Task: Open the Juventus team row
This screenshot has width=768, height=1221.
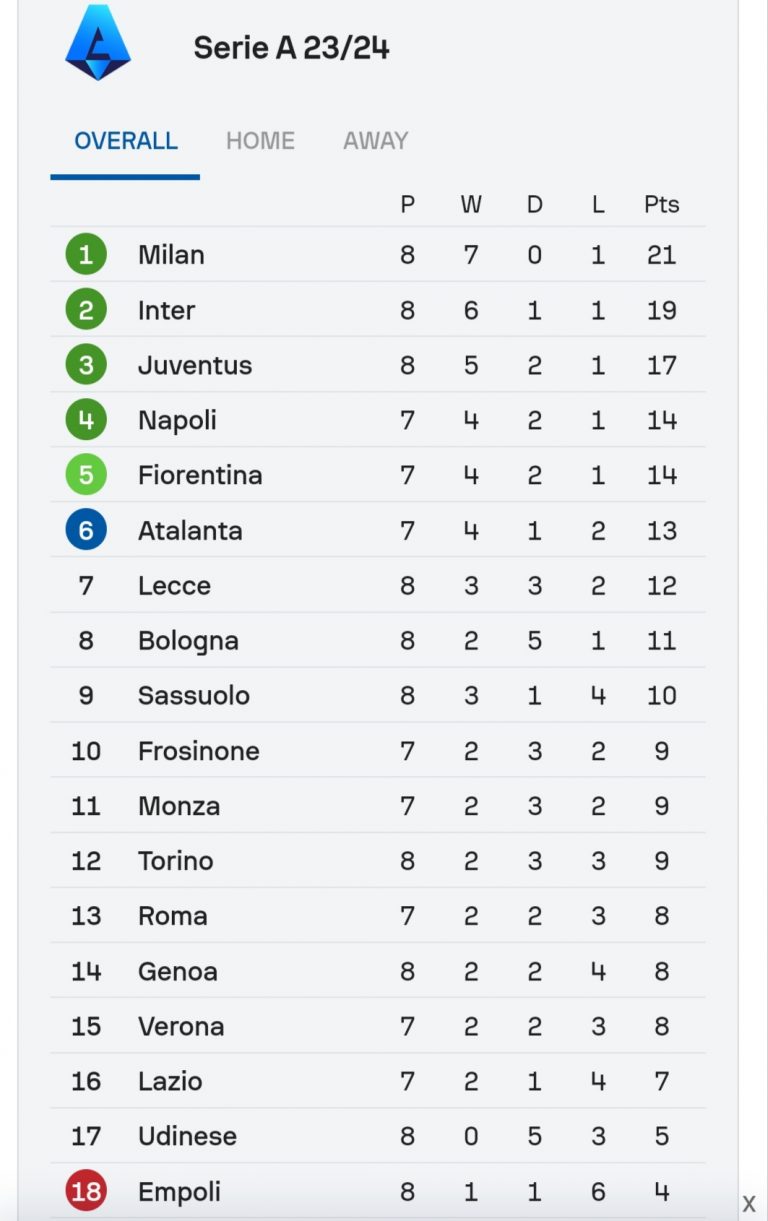Action: click(195, 365)
